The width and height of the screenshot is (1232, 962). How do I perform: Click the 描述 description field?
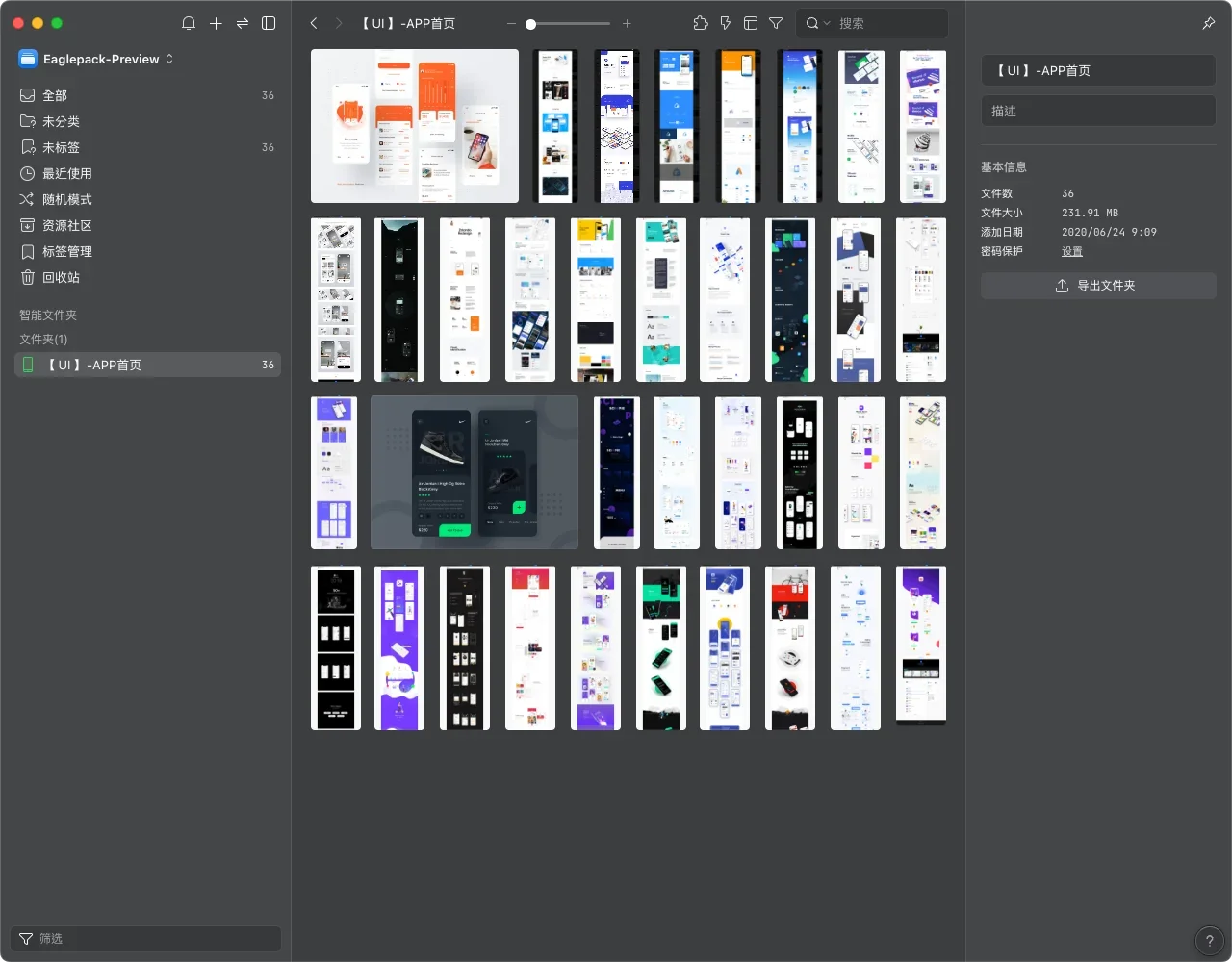1098,111
